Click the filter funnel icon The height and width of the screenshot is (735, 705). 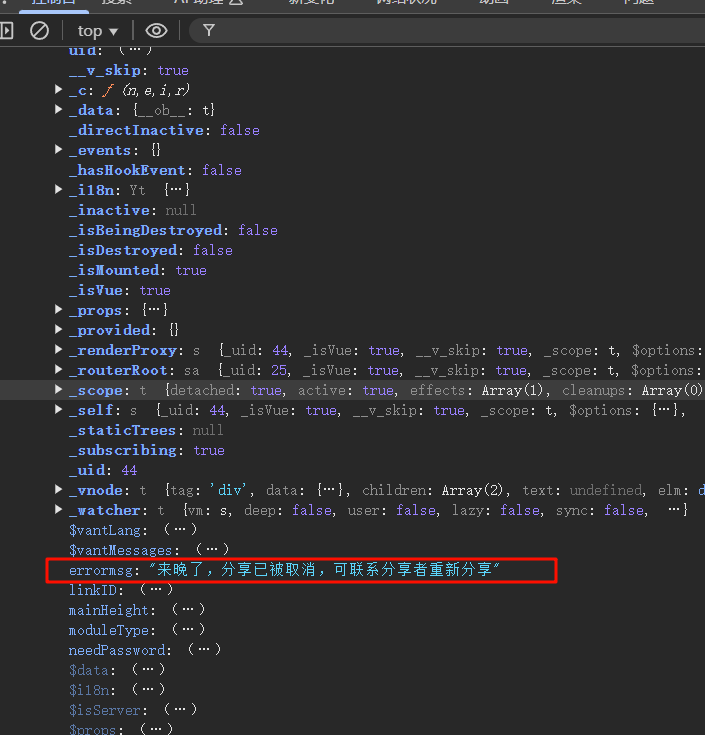point(209,31)
